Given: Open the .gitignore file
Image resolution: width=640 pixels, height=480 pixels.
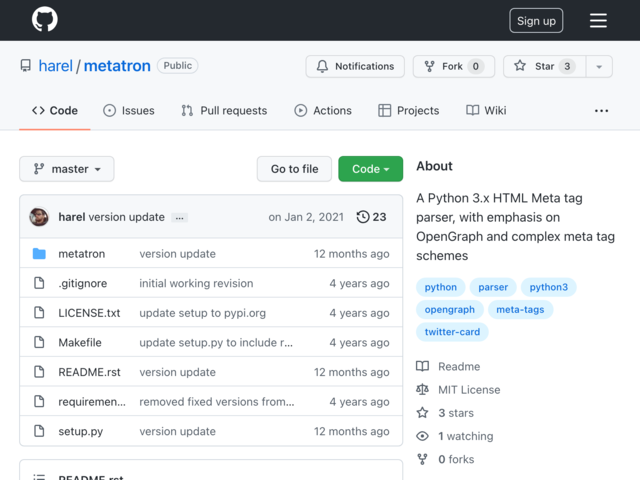Looking at the screenshot, I should 83,283.
